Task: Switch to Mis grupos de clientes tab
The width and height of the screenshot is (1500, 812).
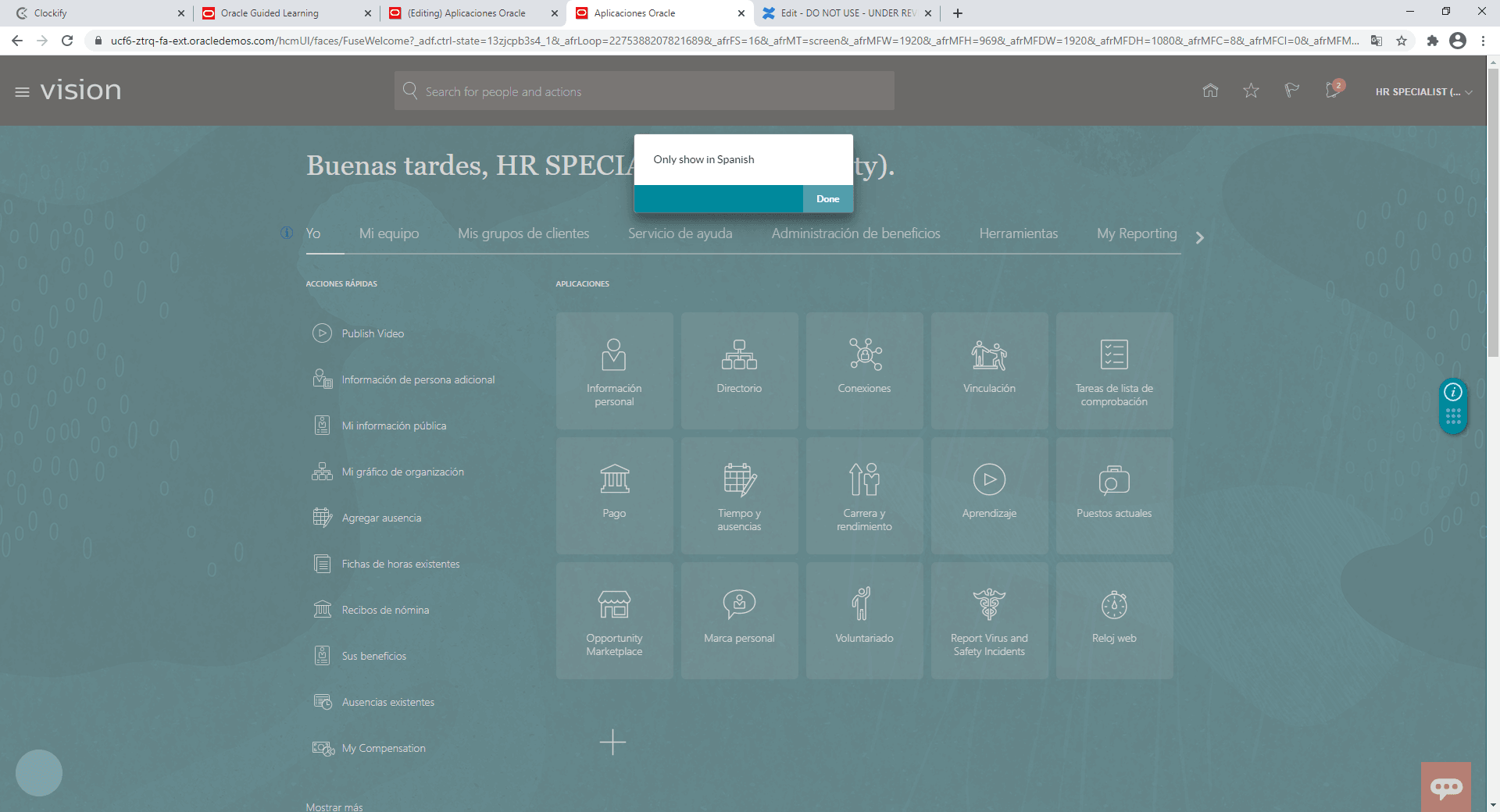Action: pos(523,233)
